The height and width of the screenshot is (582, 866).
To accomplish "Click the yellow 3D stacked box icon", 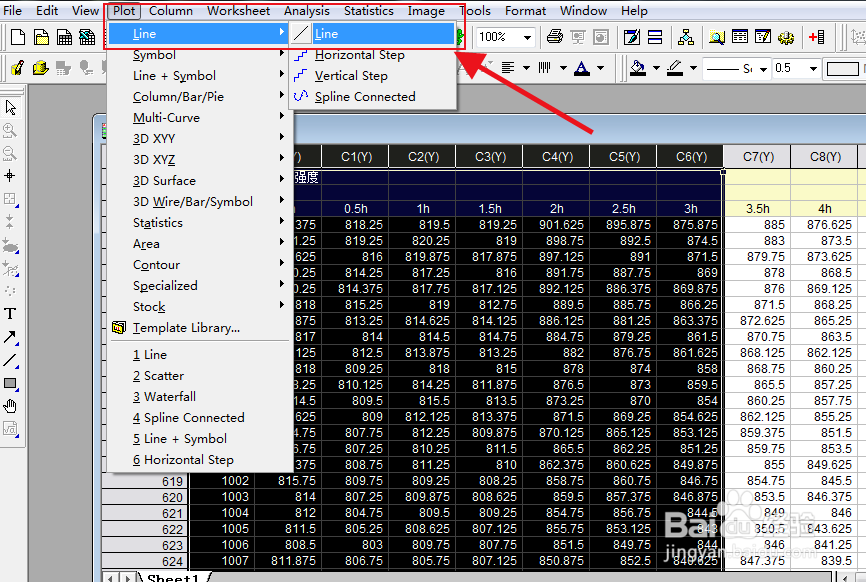I will [40, 68].
